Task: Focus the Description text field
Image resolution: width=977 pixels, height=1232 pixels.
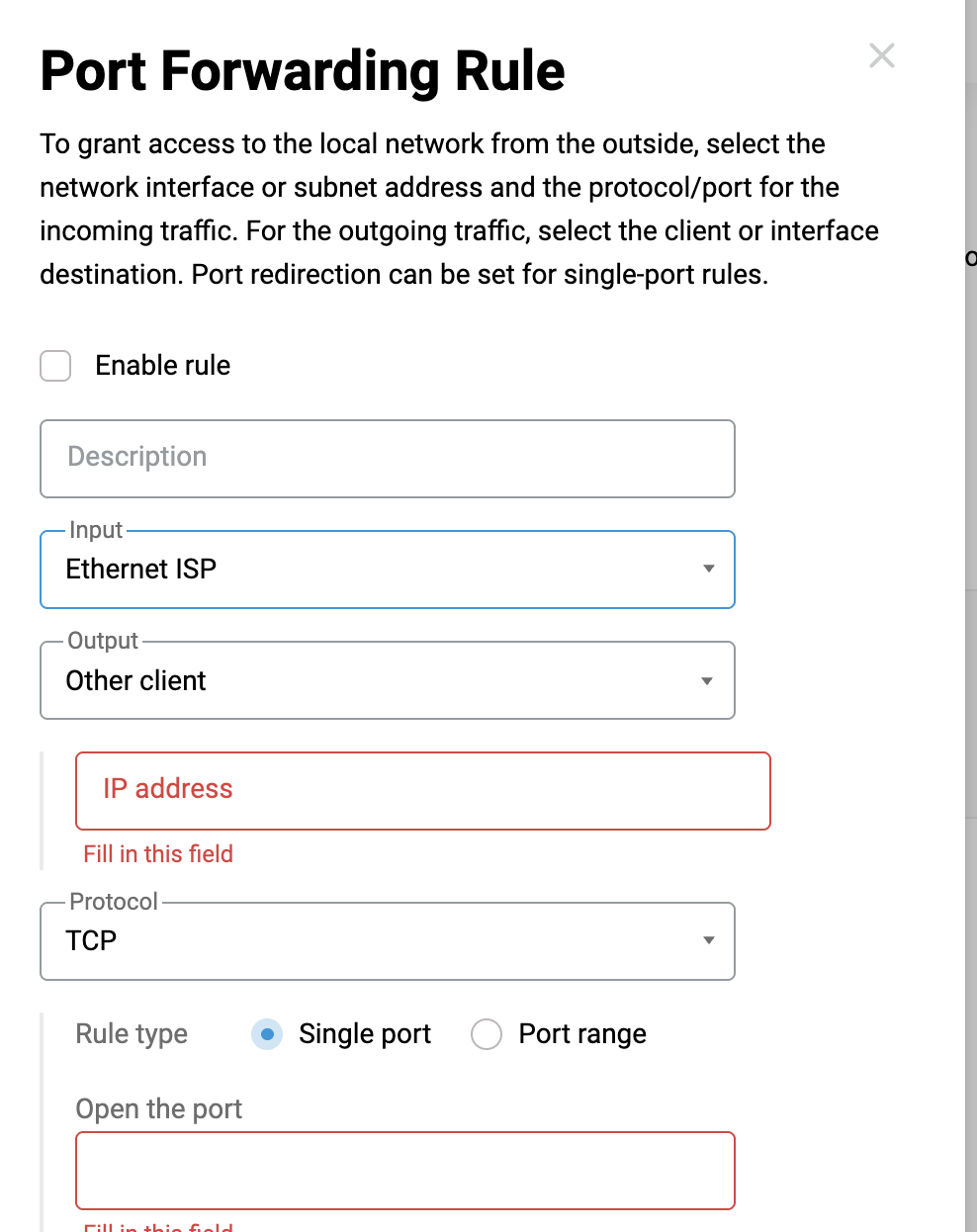Action: pyautogui.click(x=387, y=459)
